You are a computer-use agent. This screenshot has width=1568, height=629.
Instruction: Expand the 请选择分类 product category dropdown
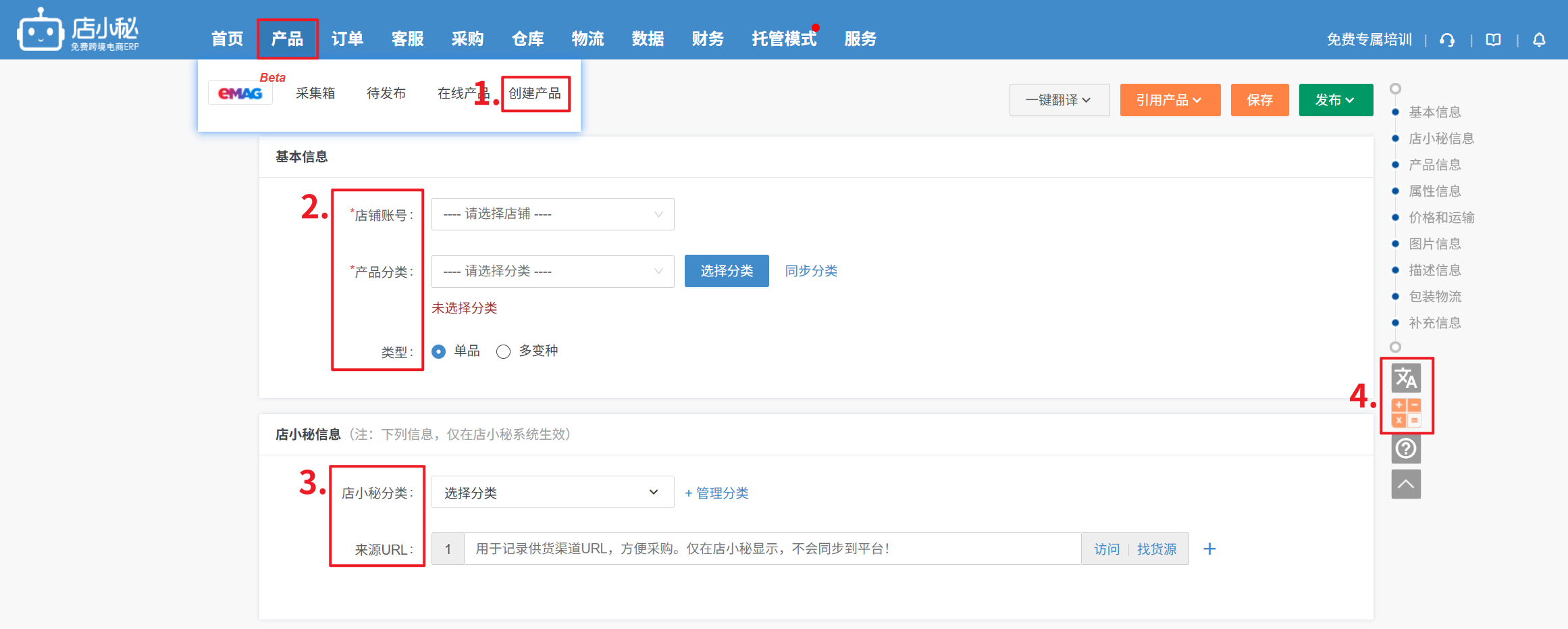click(552, 272)
